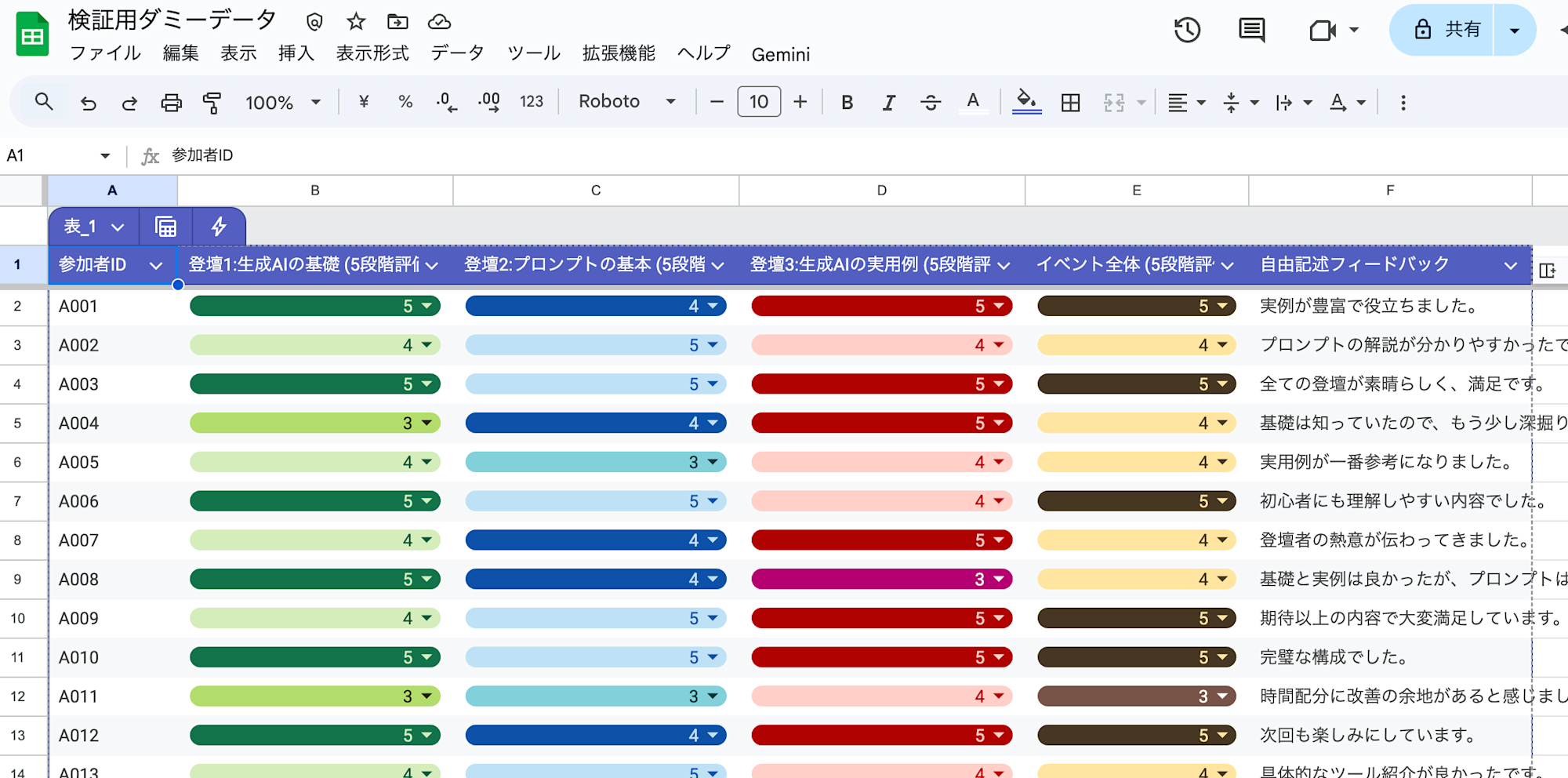Click the print icon in toolbar
1568x778 pixels.
171,103
